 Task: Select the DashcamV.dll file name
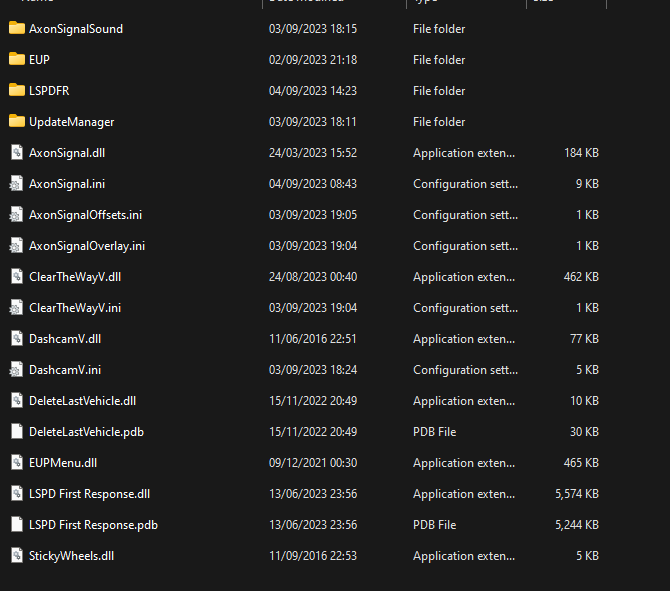click(65, 339)
